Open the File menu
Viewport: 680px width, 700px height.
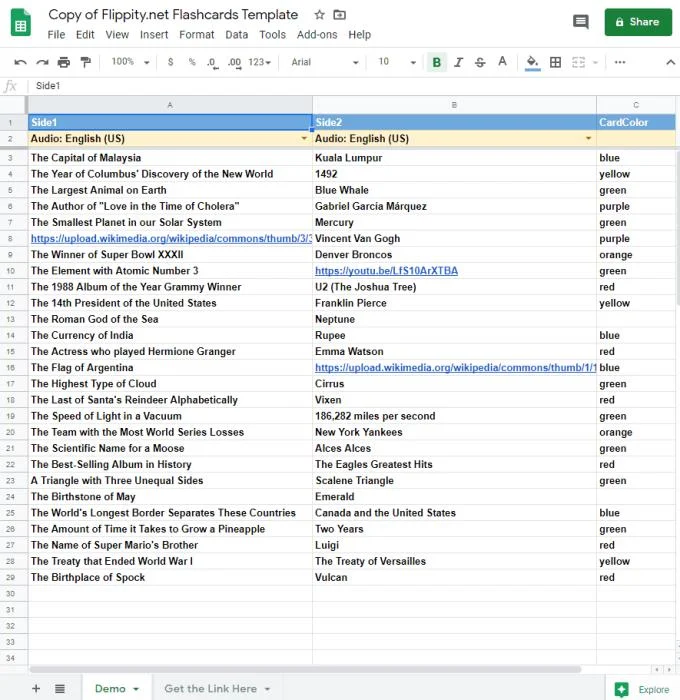click(56, 35)
